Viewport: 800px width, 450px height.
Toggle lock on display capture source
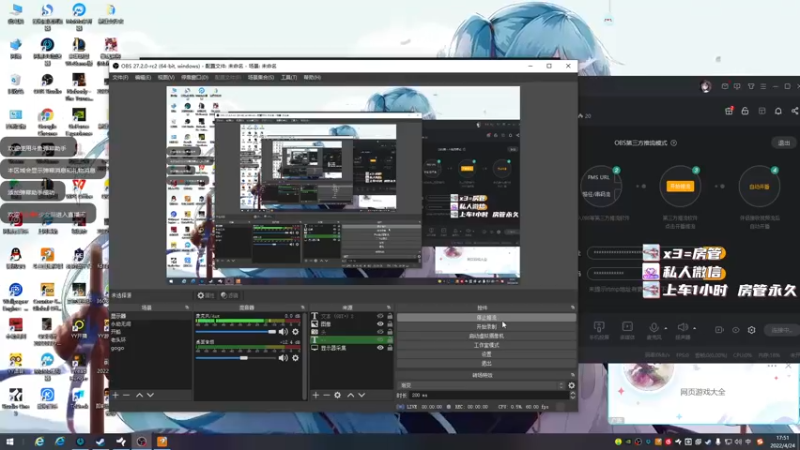(390, 348)
